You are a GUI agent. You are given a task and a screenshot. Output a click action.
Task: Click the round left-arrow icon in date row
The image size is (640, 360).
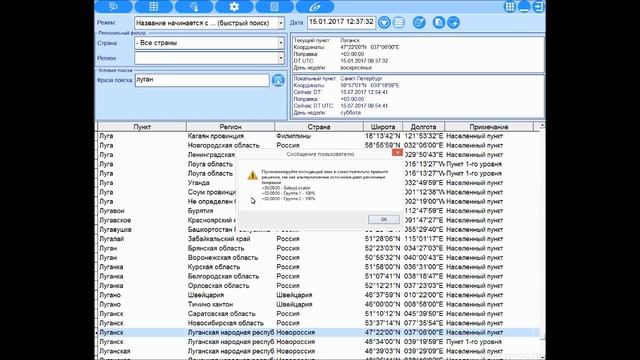453,22
